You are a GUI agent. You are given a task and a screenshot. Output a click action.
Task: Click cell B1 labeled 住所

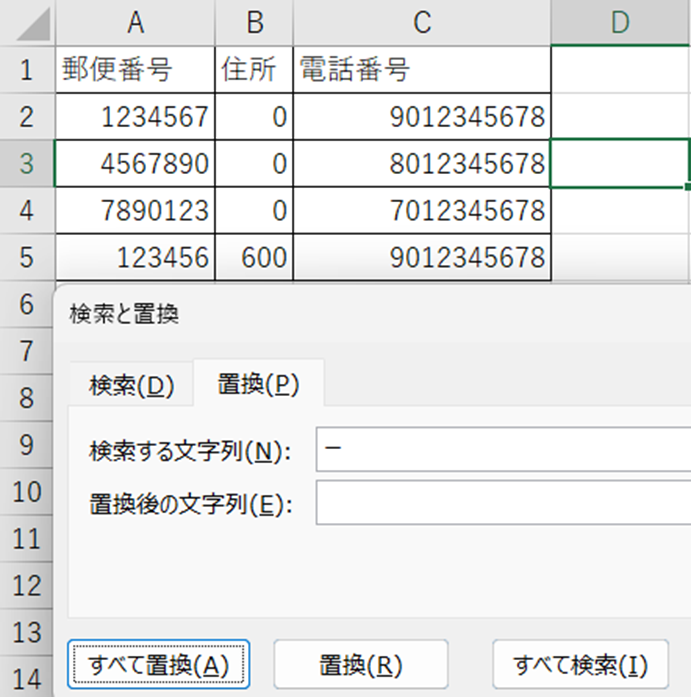click(x=254, y=70)
